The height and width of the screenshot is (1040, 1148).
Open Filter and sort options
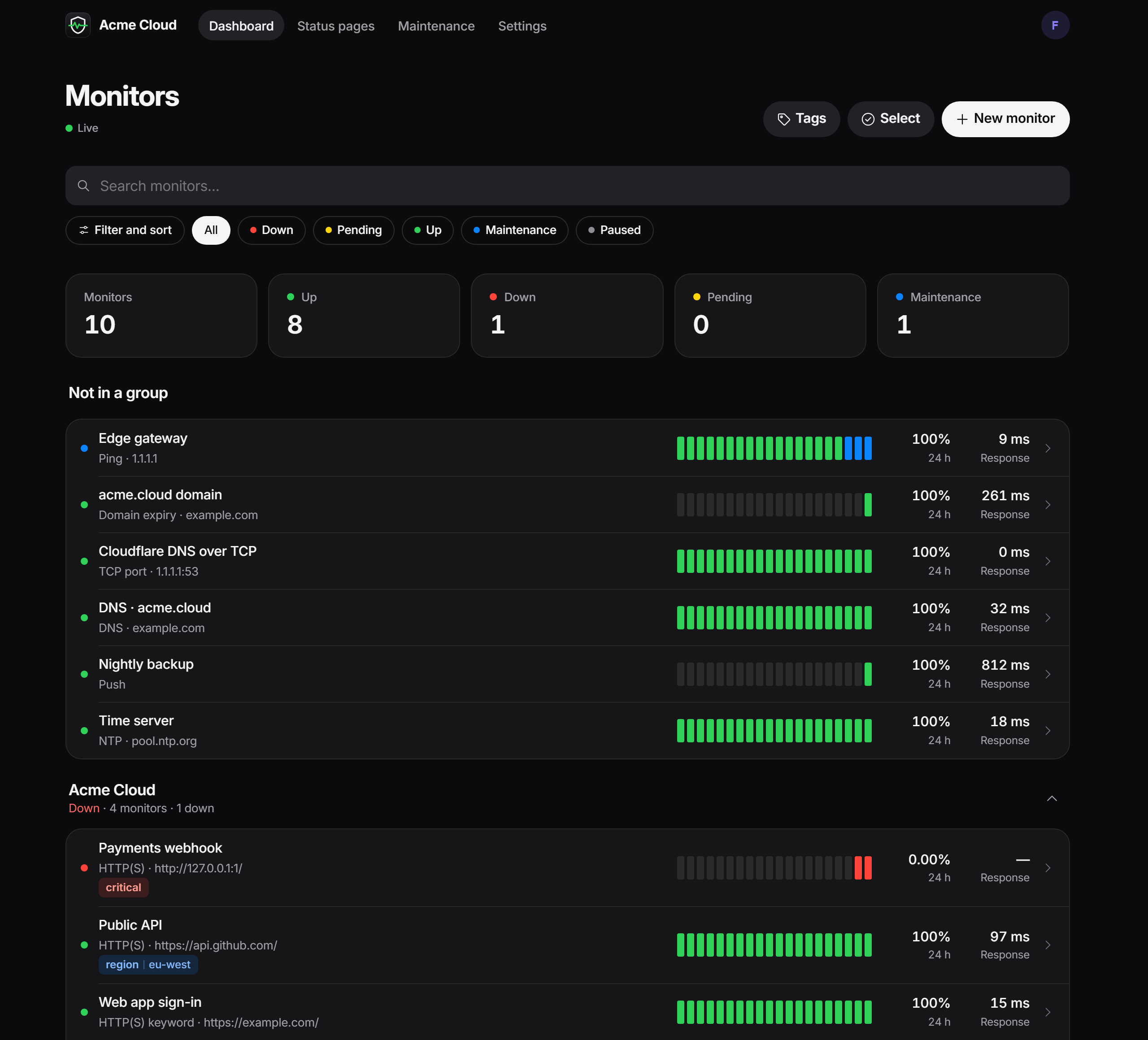(x=125, y=230)
